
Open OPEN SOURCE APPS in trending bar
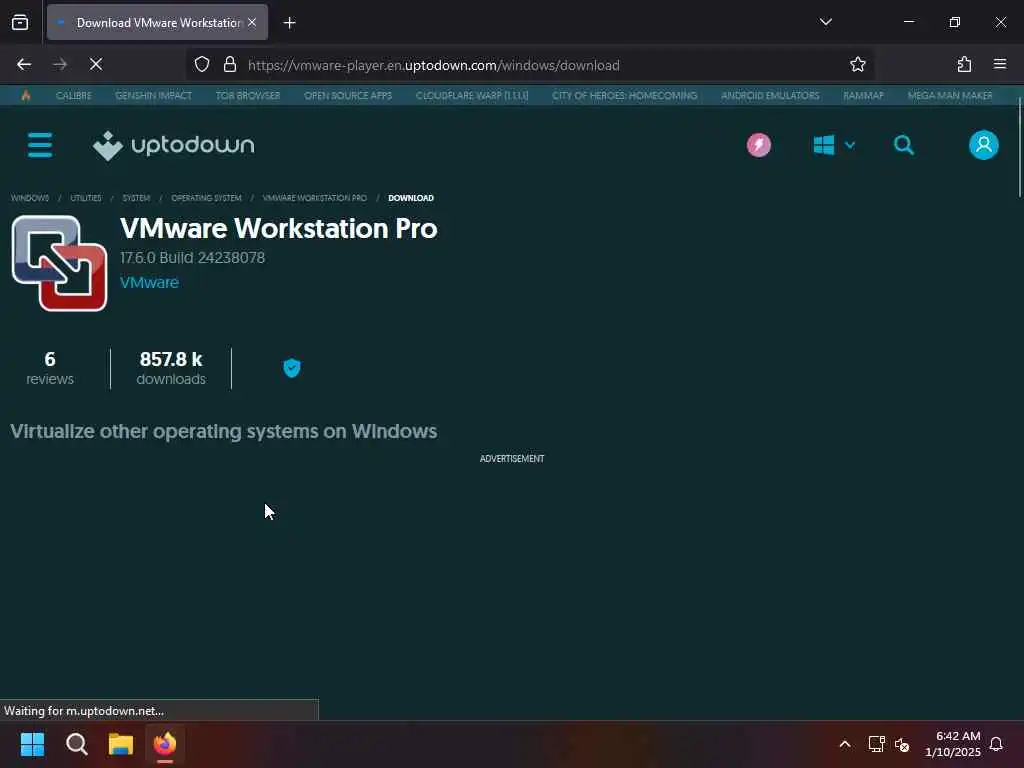pyautogui.click(x=348, y=96)
